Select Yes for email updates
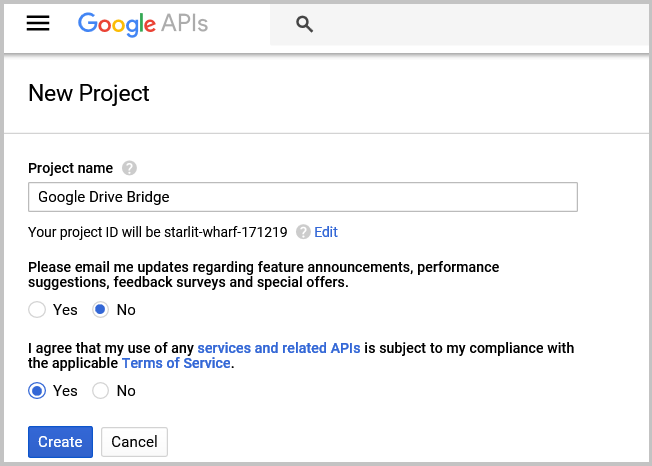 (37, 310)
